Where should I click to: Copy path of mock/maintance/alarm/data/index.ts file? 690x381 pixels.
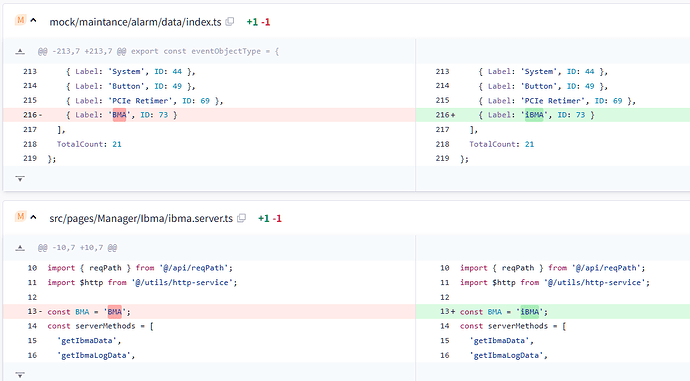click(x=230, y=22)
